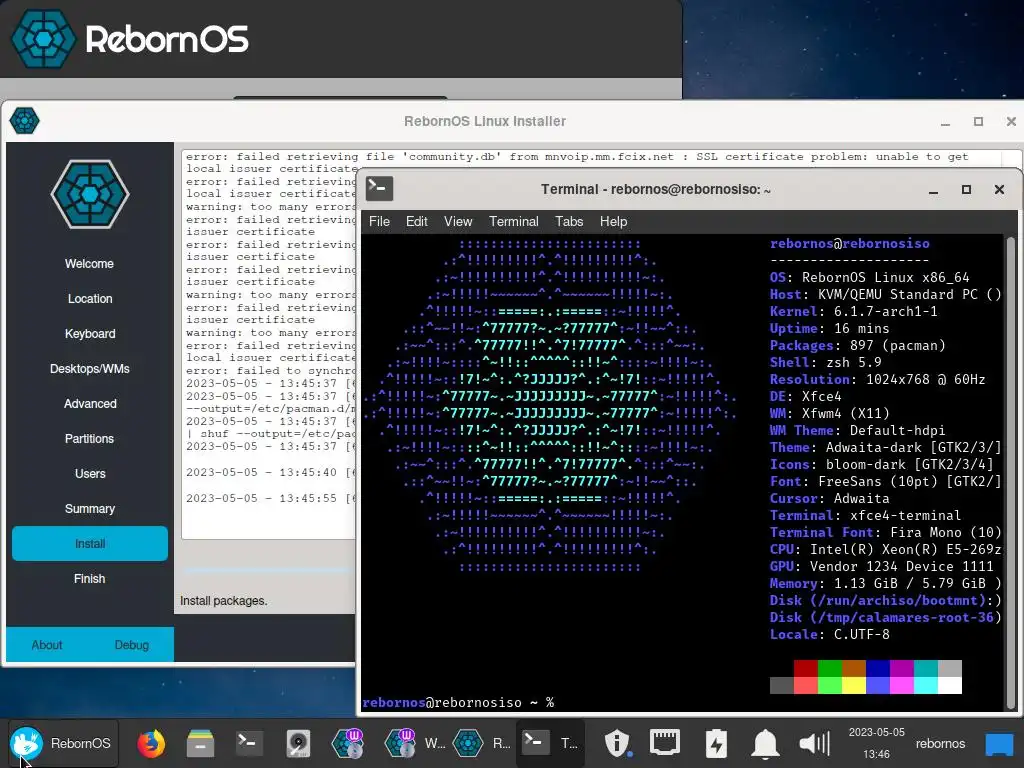
Task: Open the security shield tray icon
Action: [x=617, y=743]
